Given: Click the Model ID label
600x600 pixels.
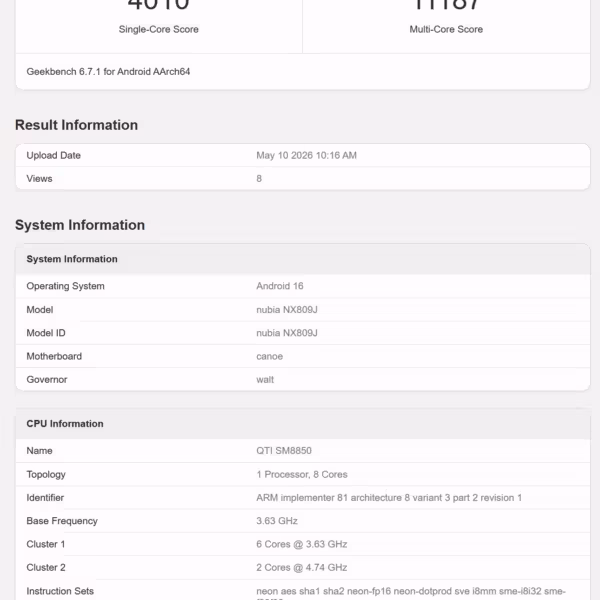Looking at the screenshot, I should [46, 333].
